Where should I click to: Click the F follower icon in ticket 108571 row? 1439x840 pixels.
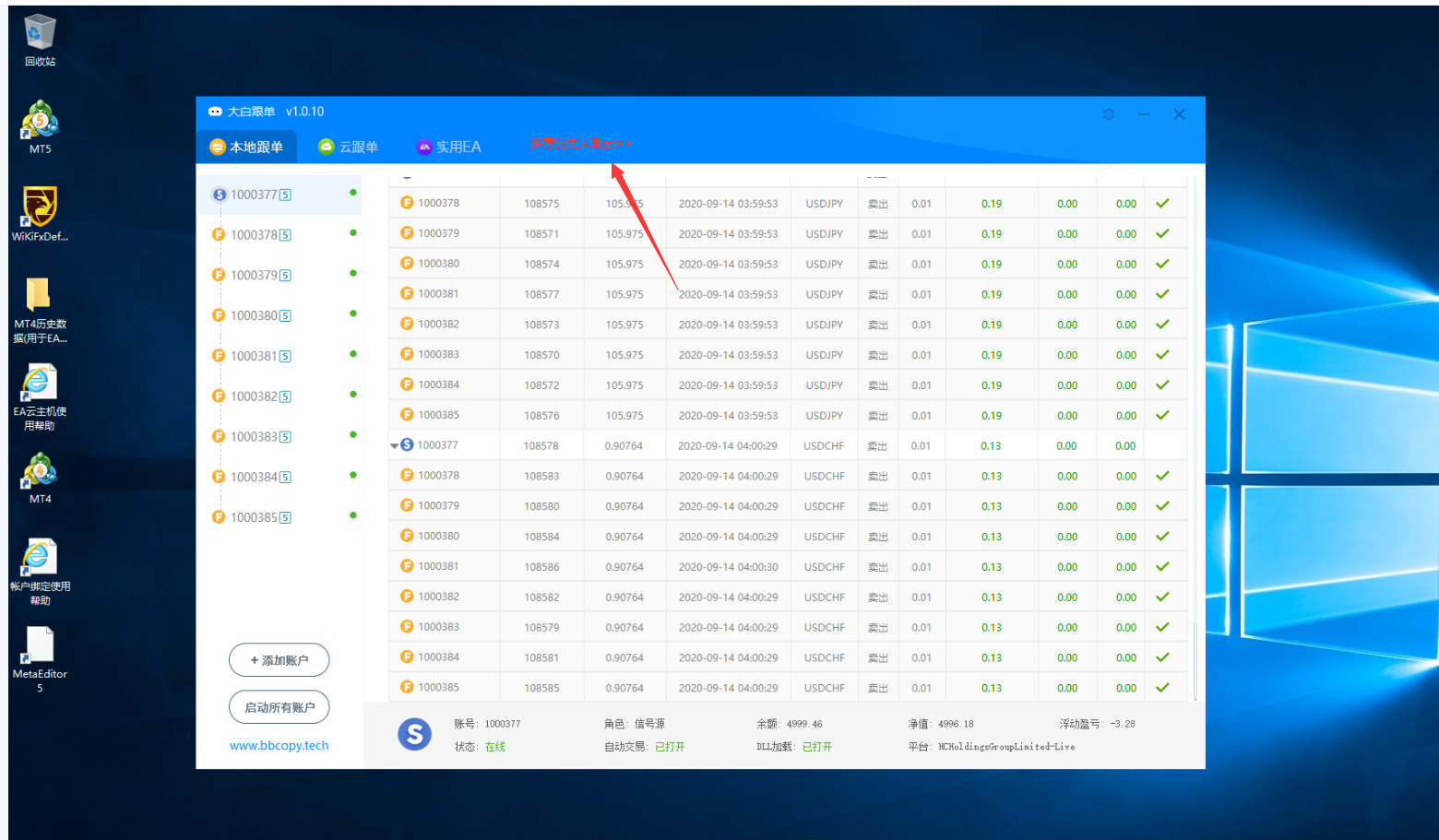pos(407,233)
